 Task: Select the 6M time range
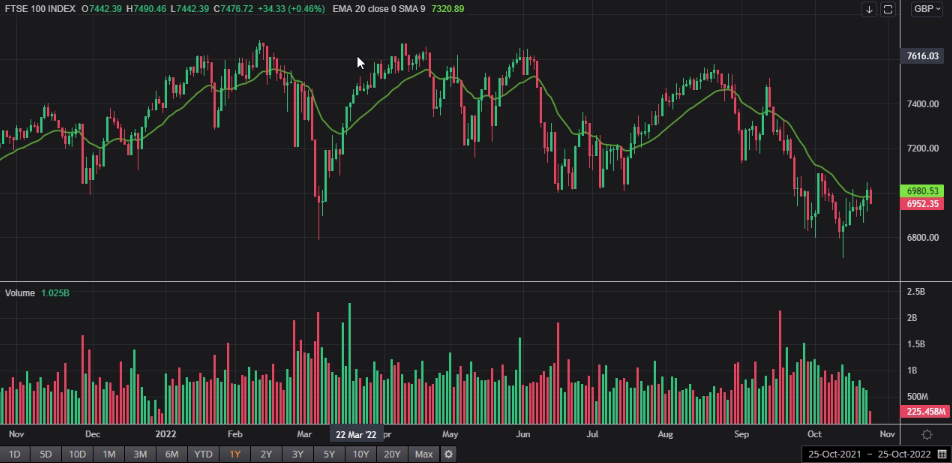pos(172,454)
